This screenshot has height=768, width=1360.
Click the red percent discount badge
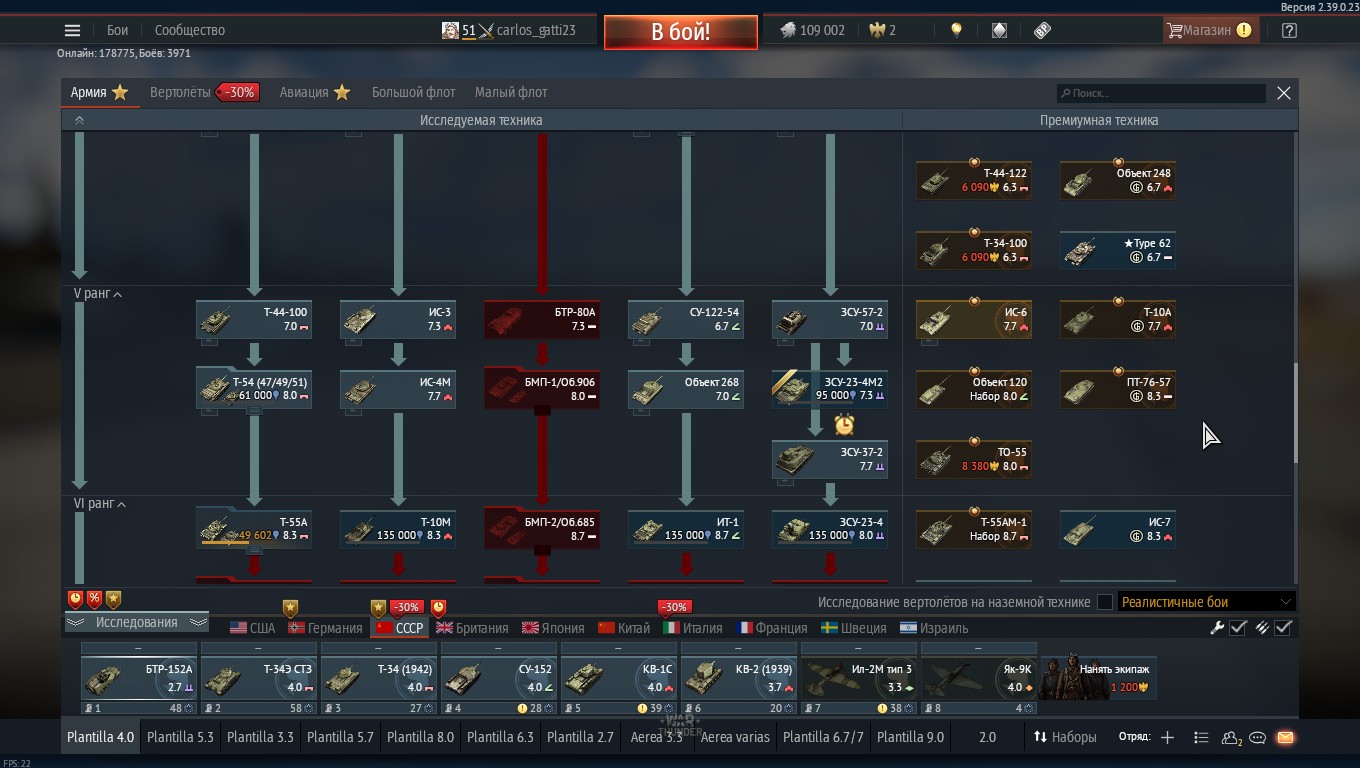(x=94, y=599)
